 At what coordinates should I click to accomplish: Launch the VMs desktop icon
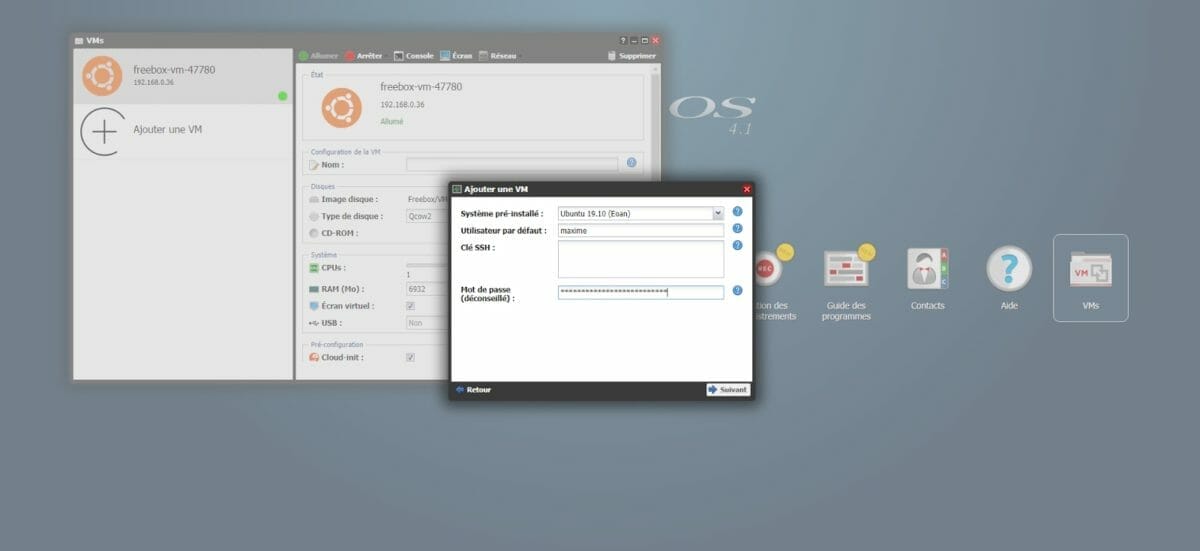[x=1090, y=271]
